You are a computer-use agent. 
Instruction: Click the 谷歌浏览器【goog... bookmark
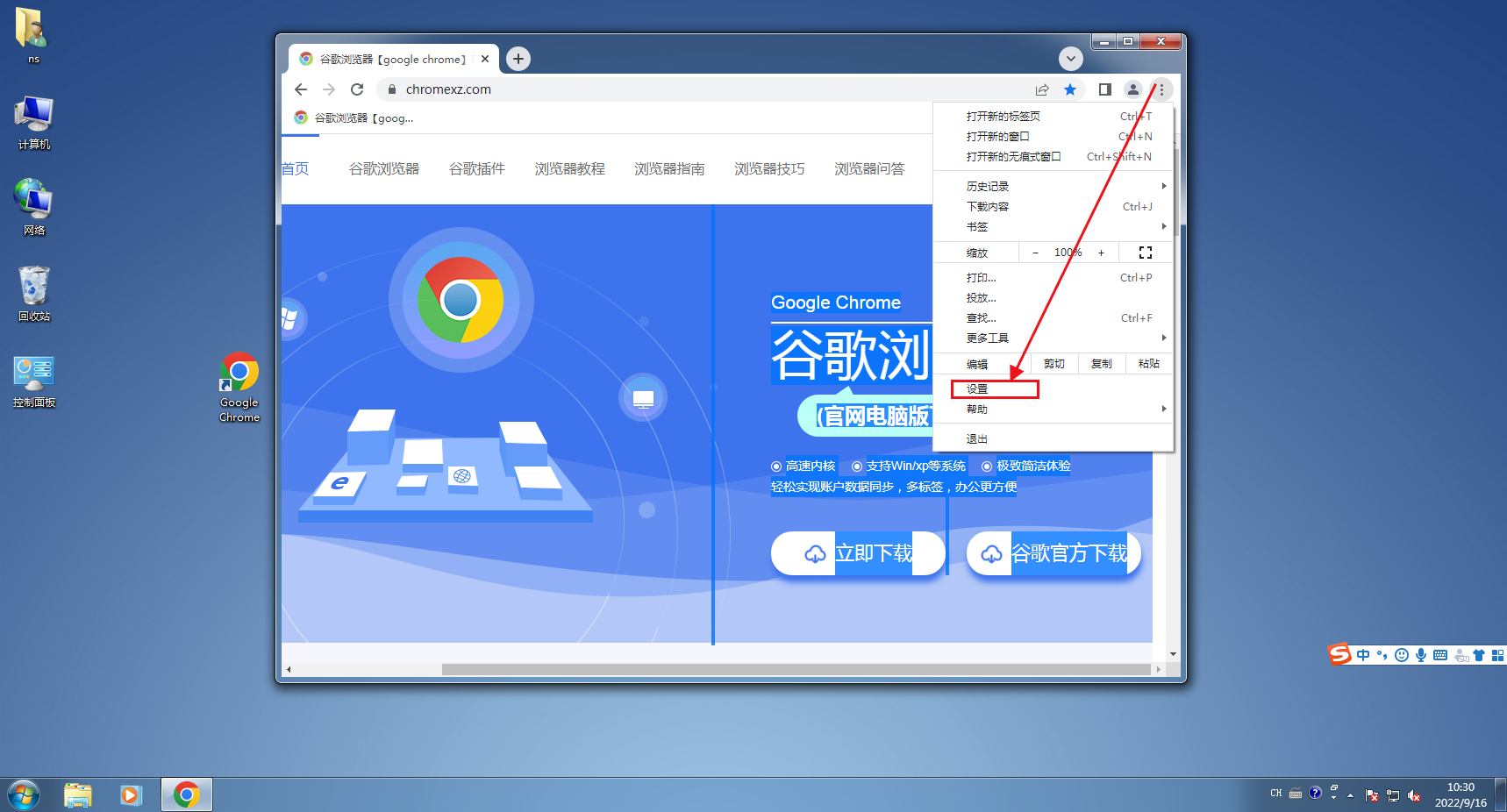354,118
